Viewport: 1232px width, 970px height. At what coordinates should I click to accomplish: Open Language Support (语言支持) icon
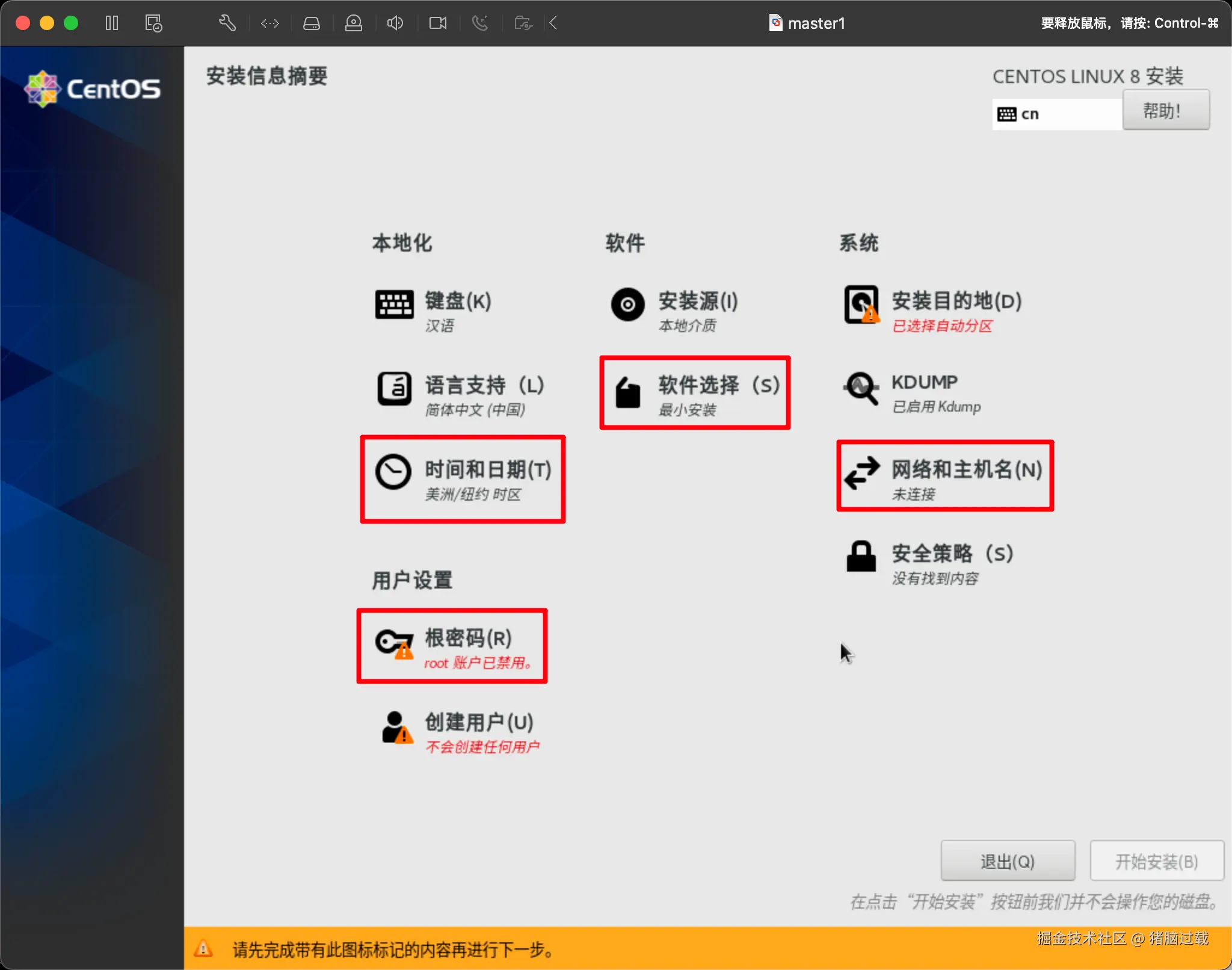point(394,388)
